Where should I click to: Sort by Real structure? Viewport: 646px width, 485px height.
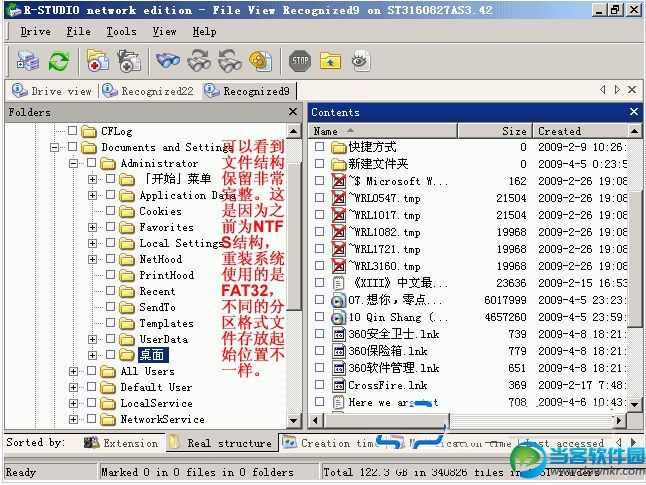coord(222,443)
